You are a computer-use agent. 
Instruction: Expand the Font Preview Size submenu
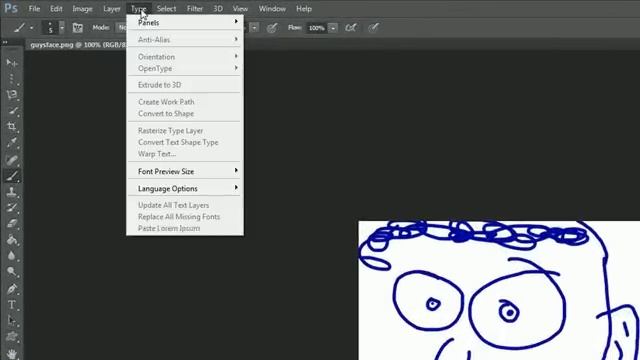(x=185, y=171)
